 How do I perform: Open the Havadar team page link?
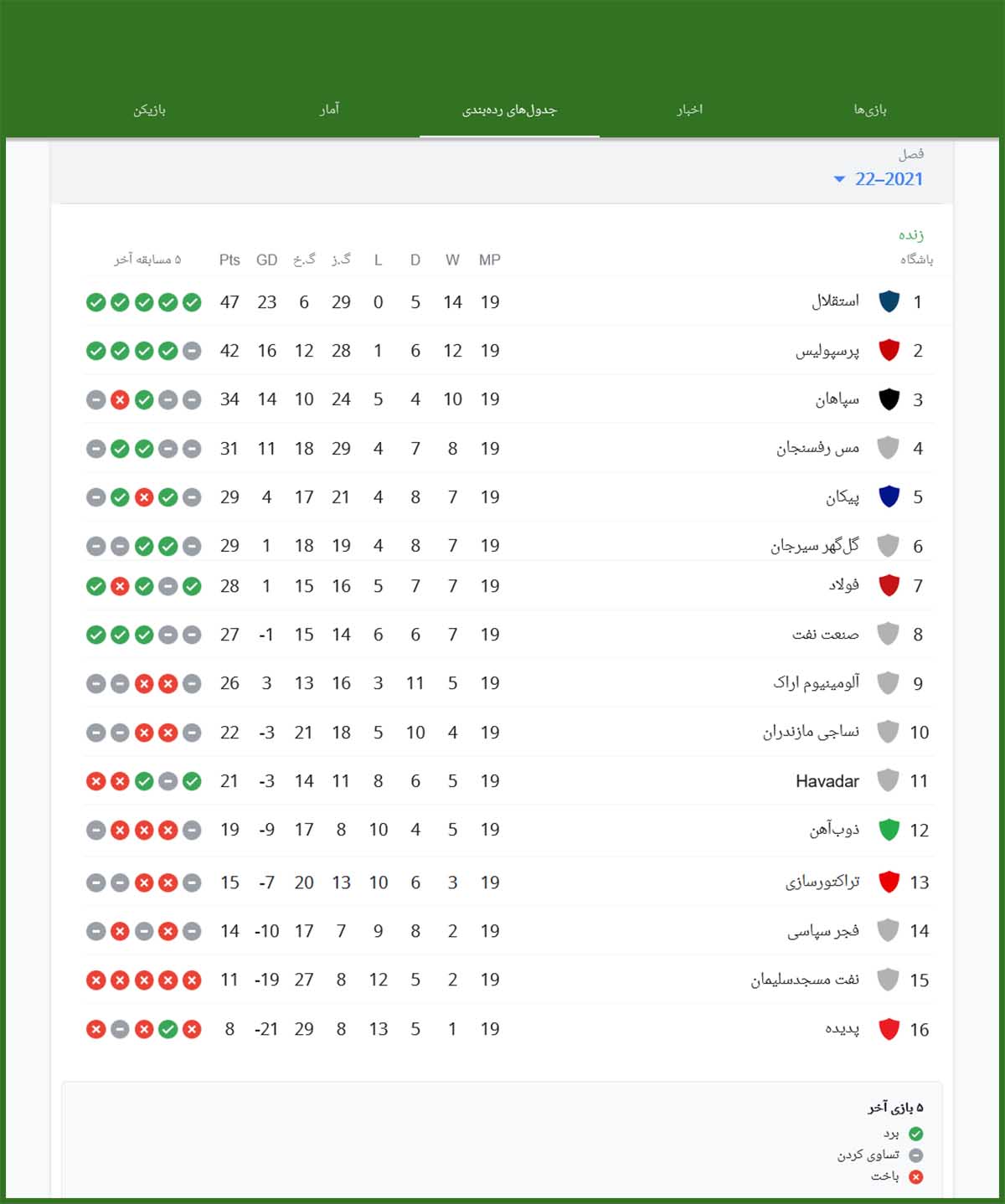(826, 780)
